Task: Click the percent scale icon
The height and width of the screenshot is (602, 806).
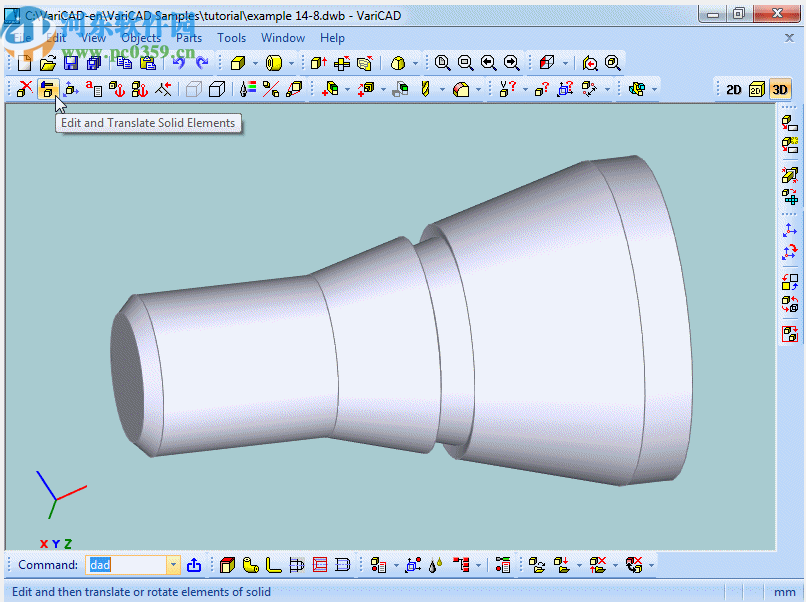Action: point(271,89)
